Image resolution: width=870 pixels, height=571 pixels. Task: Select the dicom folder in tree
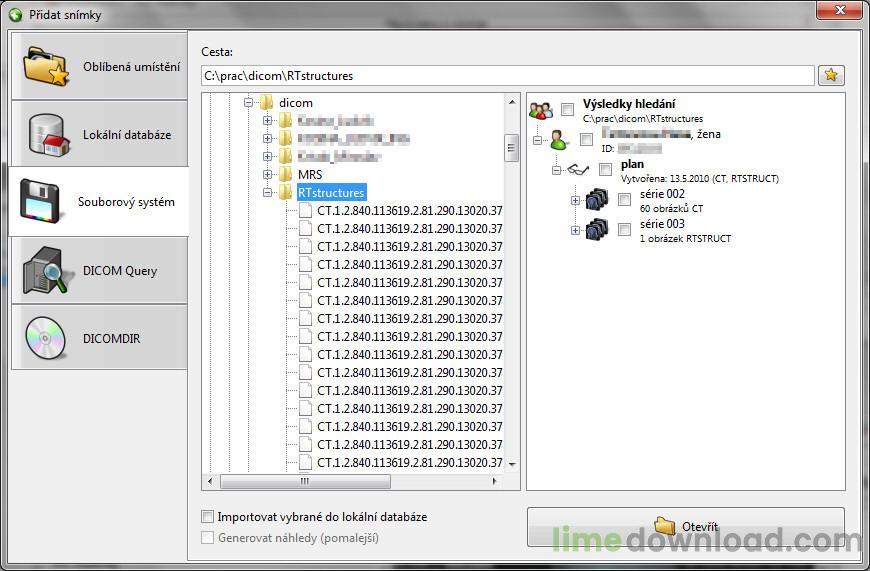(296, 103)
